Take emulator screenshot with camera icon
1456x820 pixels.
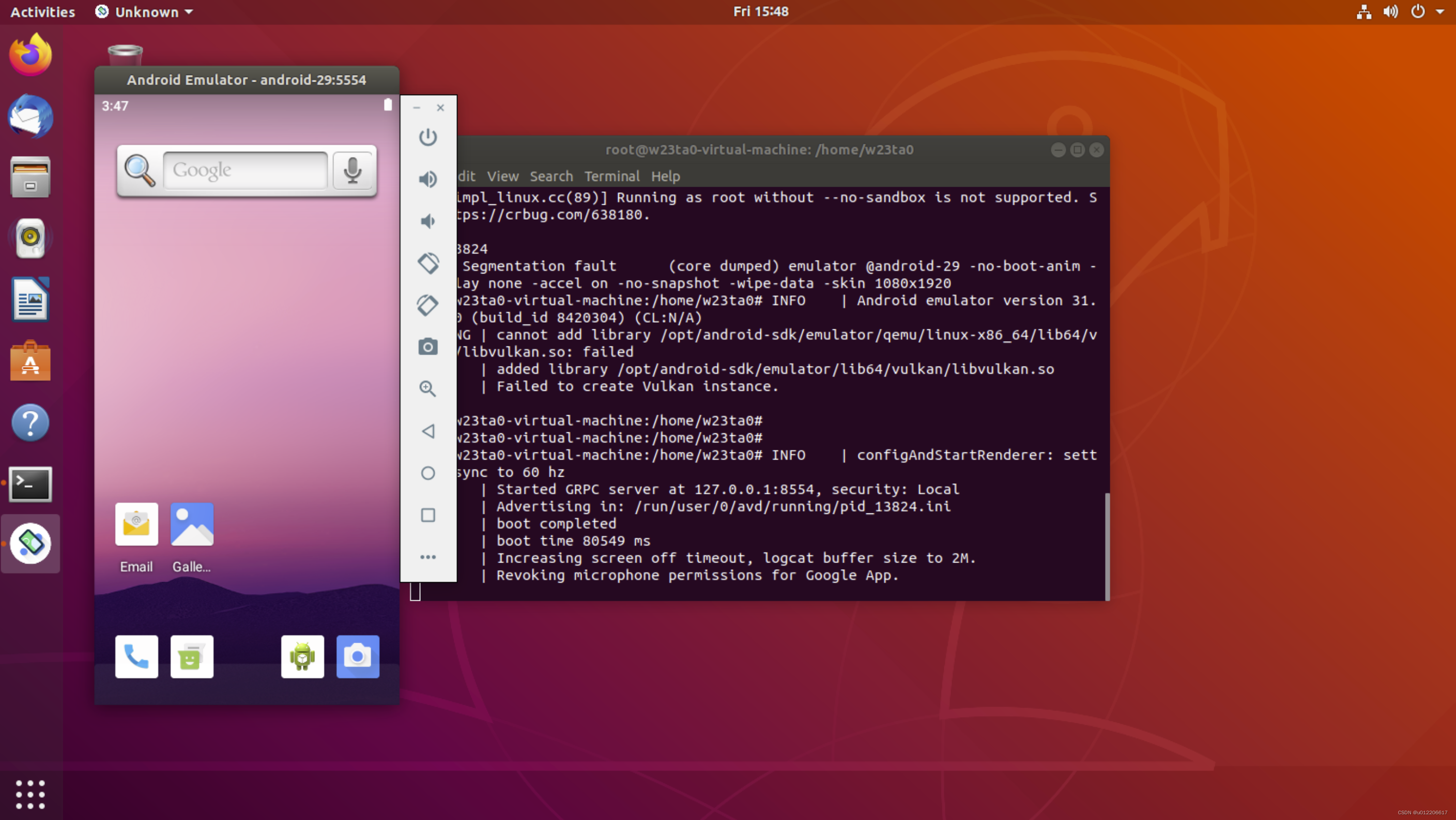(428, 346)
